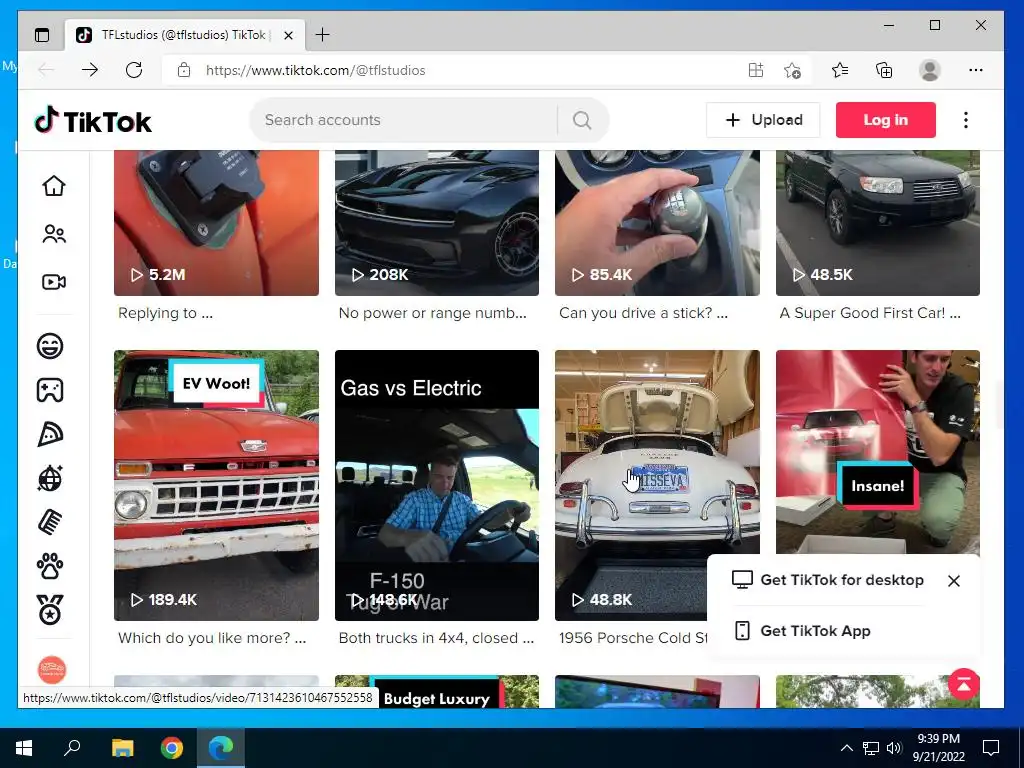The image size is (1024, 768).
Task: Open File Explorer from taskbar
Action: coord(122,748)
